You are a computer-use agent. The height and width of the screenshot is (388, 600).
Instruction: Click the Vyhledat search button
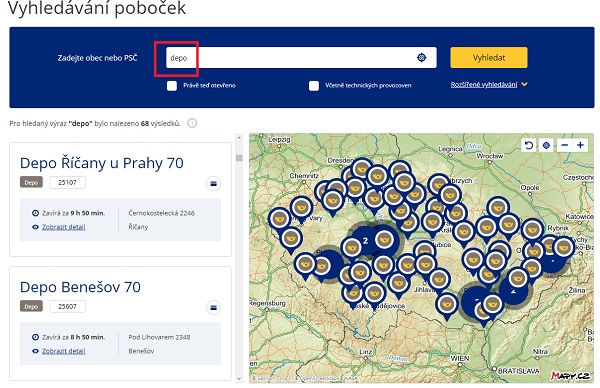point(489,58)
